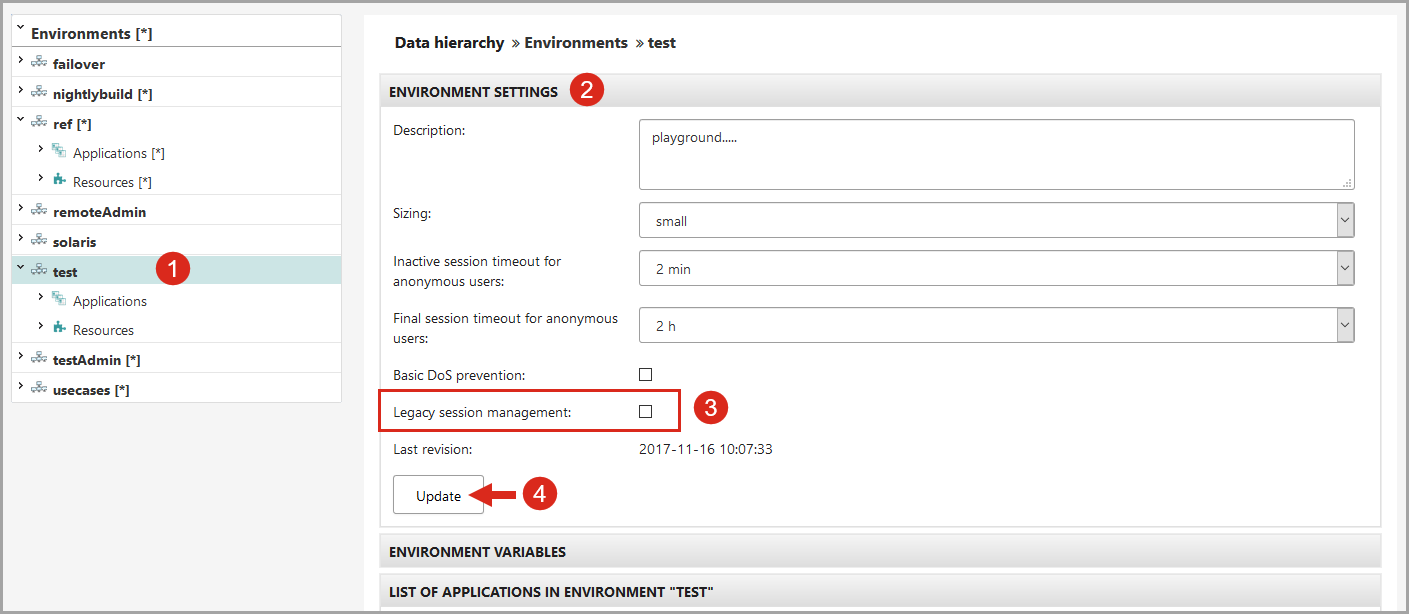Expand the testAdmin tree node
The image size is (1409, 614).
(21, 357)
